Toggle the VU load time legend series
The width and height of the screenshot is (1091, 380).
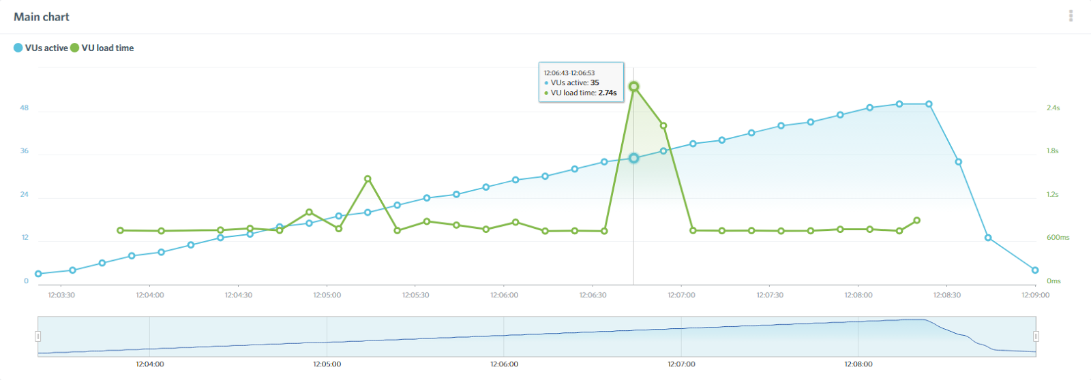tap(102, 48)
